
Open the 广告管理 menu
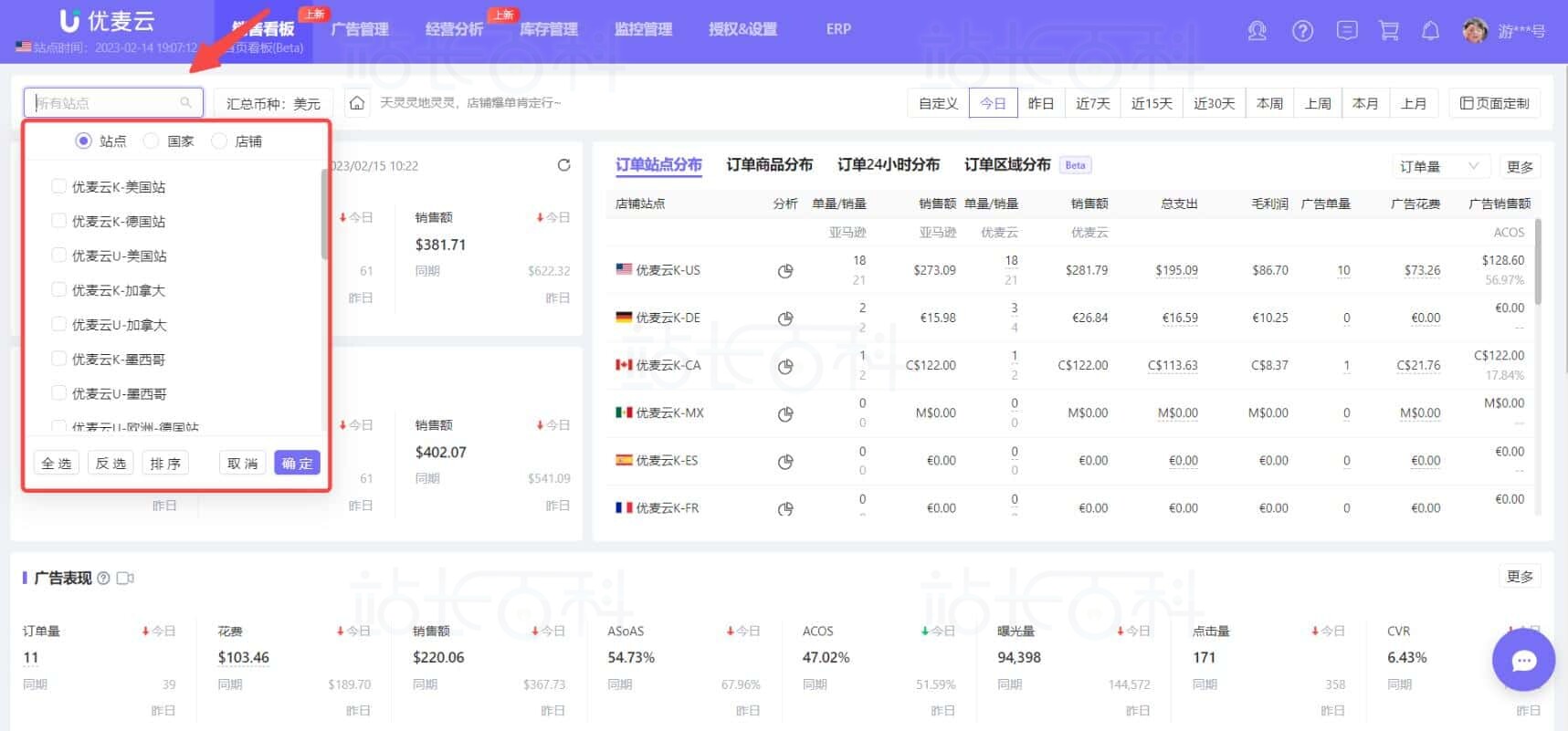(360, 29)
